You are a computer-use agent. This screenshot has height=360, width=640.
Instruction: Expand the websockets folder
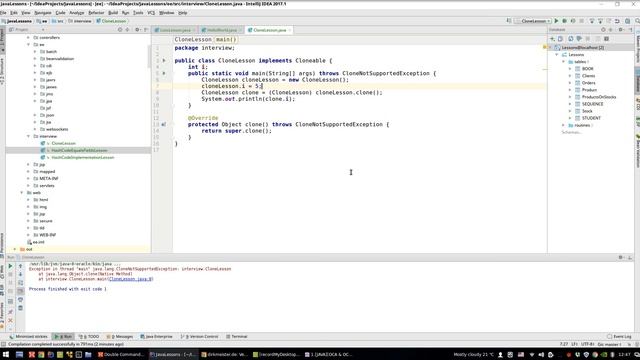pos(35,129)
